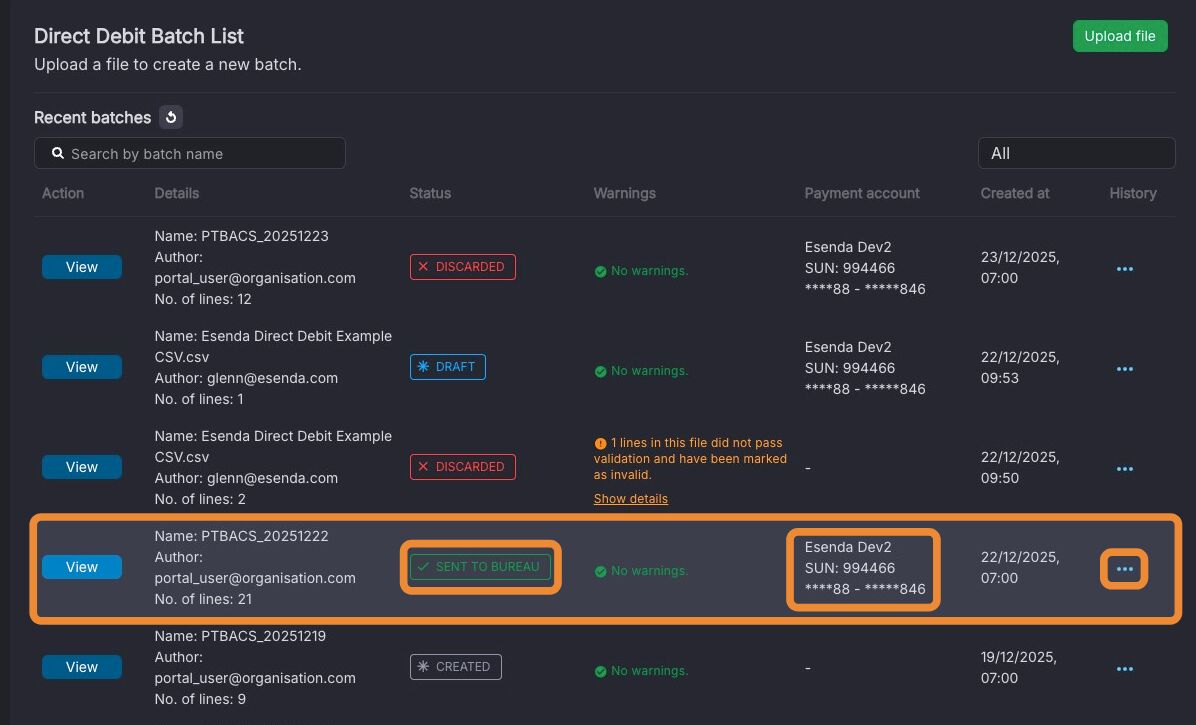Click the Status column header
Image resolution: width=1196 pixels, height=725 pixels.
430,193
